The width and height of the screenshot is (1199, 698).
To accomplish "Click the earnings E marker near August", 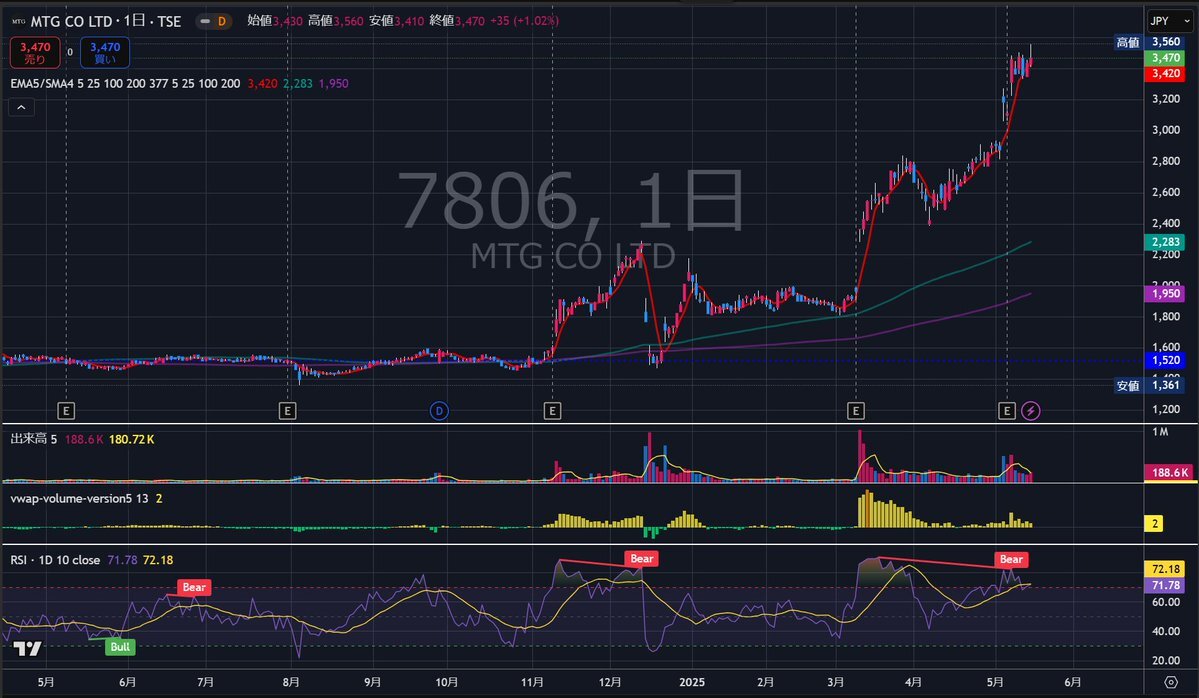I will coord(288,411).
